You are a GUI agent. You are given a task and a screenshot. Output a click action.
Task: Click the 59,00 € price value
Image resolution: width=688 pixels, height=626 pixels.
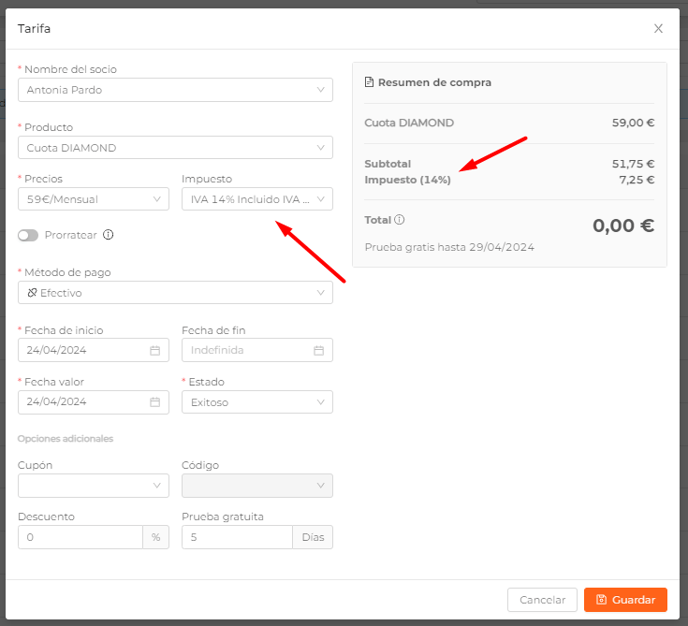point(633,123)
